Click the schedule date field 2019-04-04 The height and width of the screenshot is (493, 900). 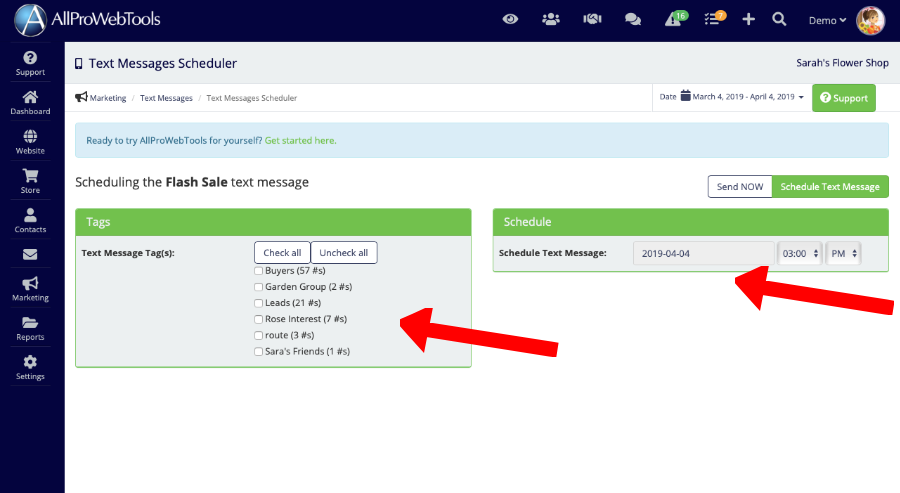pos(704,253)
